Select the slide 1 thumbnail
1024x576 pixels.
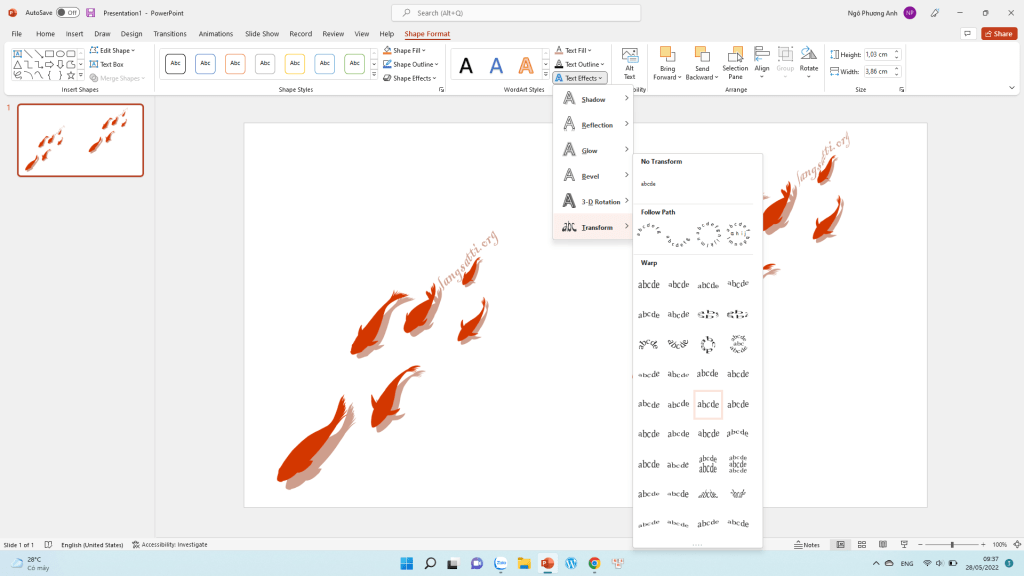coord(80,140)
